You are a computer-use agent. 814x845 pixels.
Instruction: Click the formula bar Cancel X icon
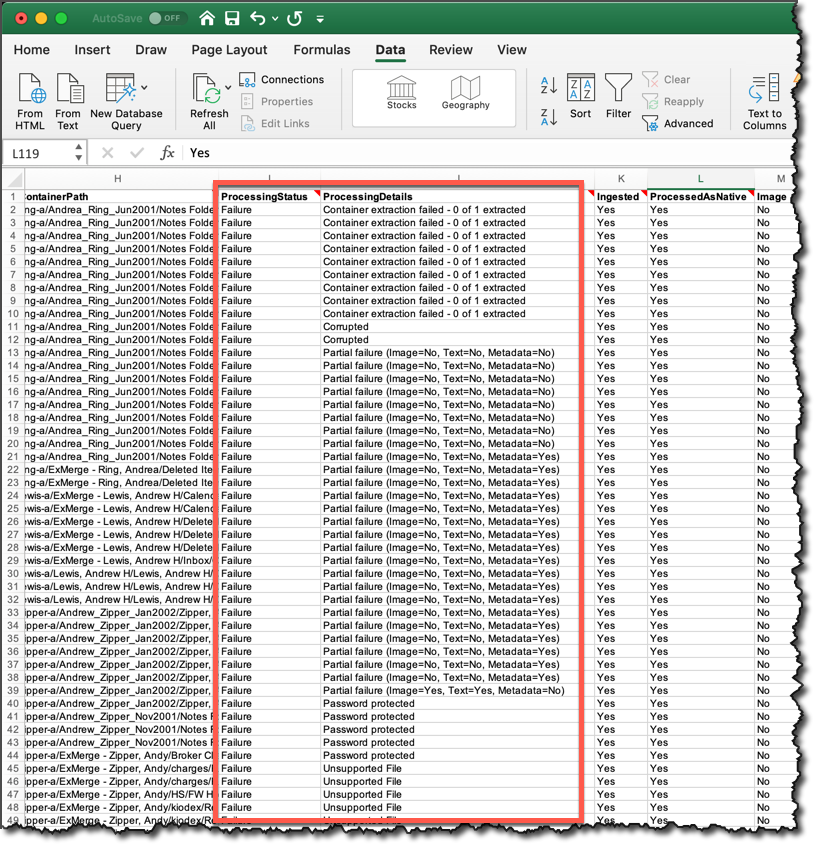coord(108,153)
